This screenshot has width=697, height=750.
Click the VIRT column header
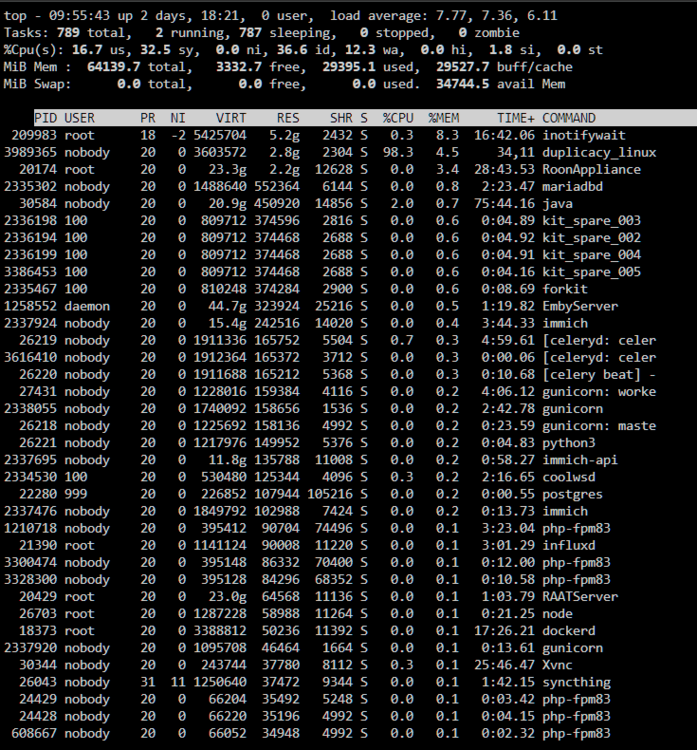(231, 118)
